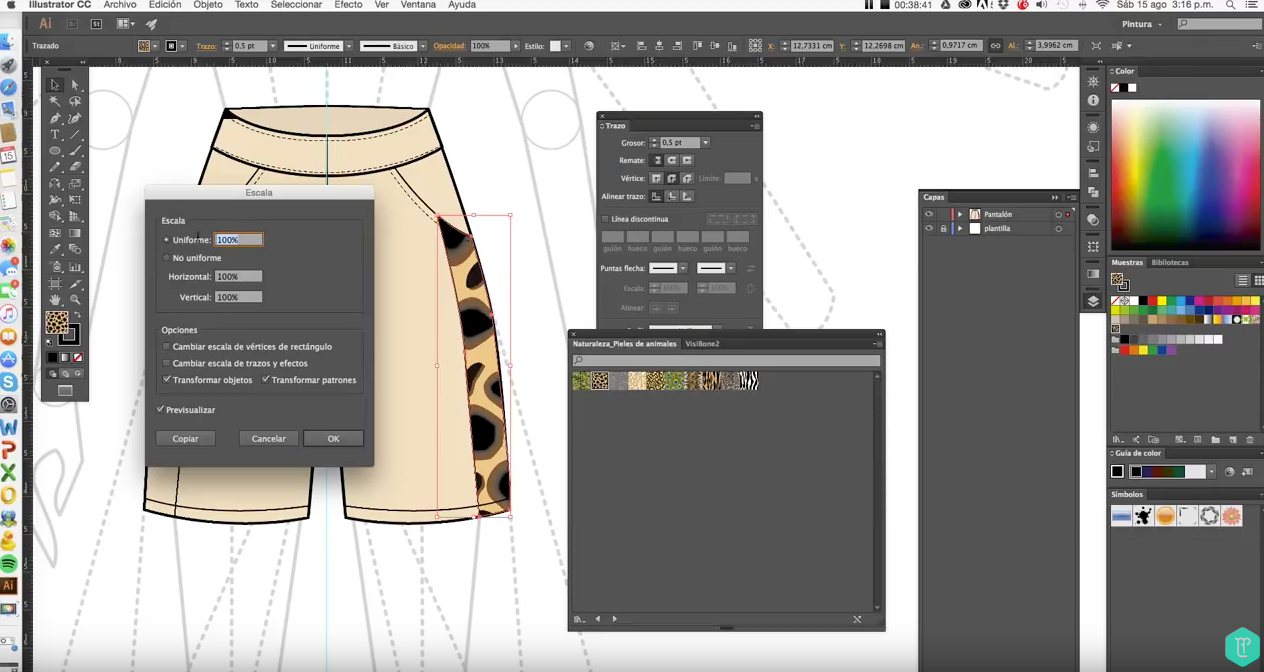Image resolution: width=1264 pixels, height=672 pixels.
Task: Open the Efecto menu
Action: (x=348, y=5)
